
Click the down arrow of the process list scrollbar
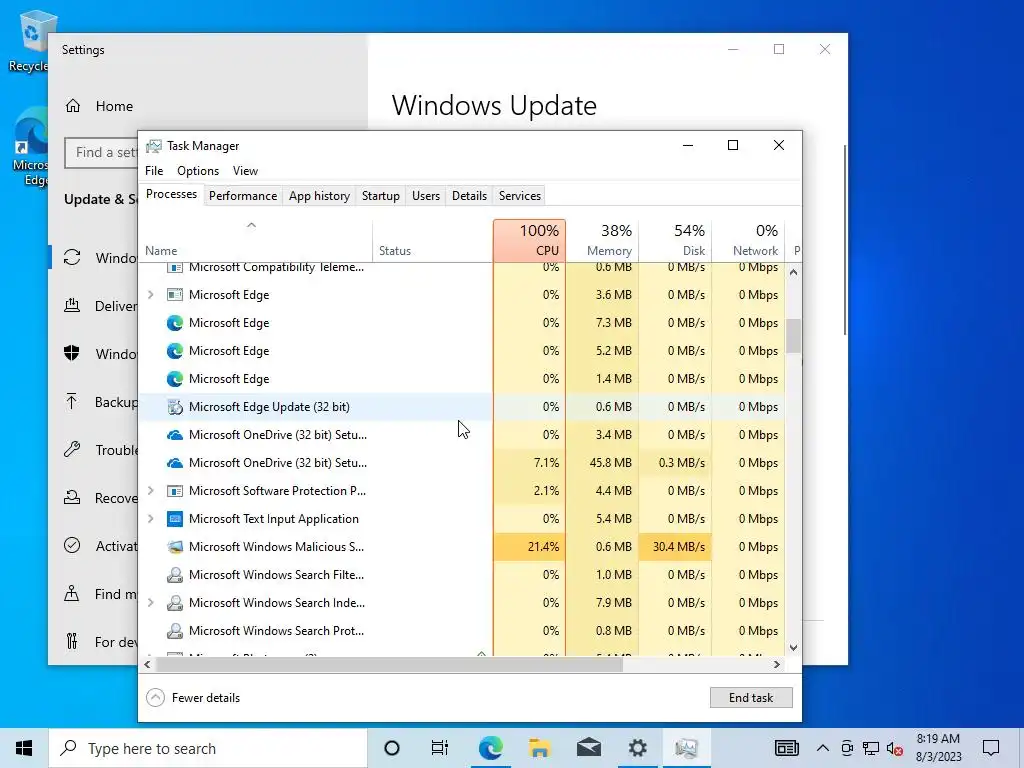(x=793, y=648)
